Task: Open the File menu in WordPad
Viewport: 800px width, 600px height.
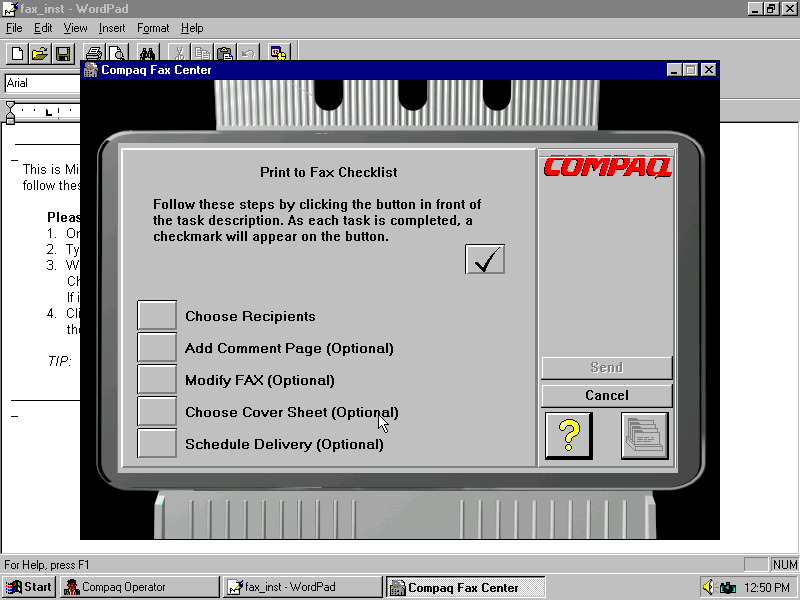Action: point(14,28)
